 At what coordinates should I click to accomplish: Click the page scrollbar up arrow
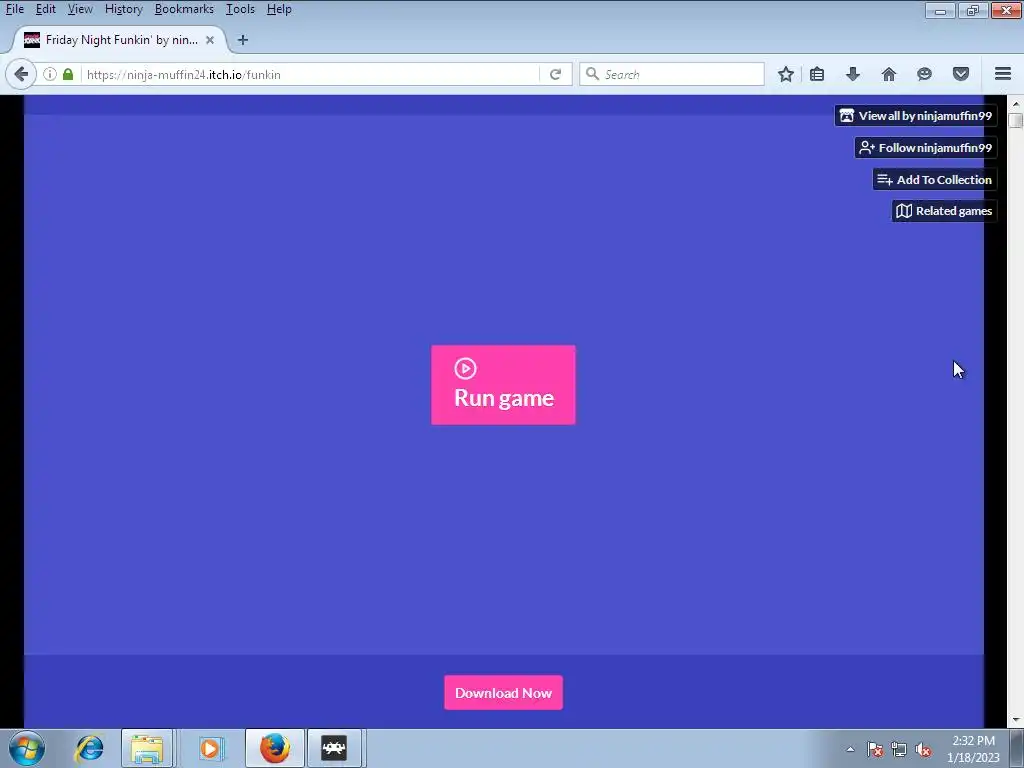(1016, 103)
